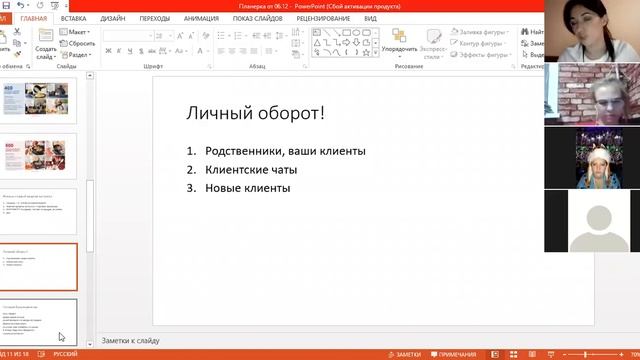Pick the oval shape in gallery

click(356, 32)
